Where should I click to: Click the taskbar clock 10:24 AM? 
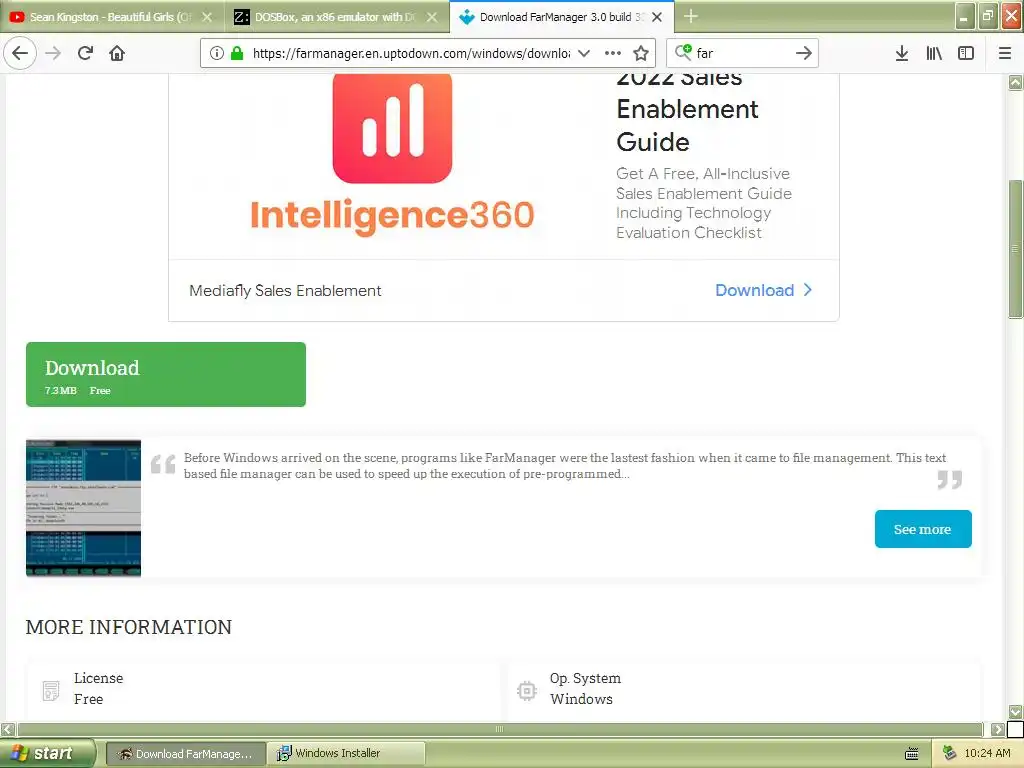(x=987, y=753)
